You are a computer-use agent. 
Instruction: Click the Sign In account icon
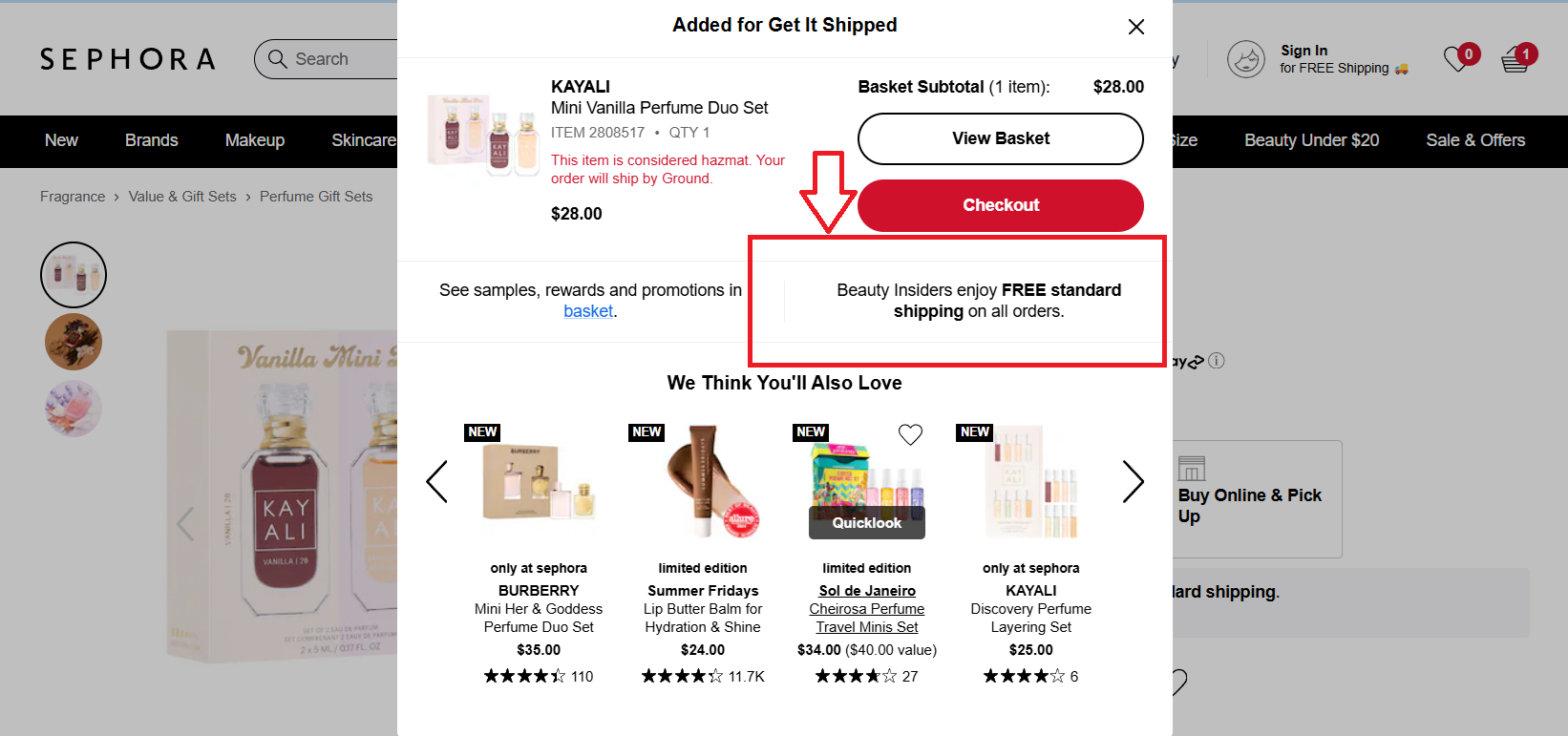coord(1246,58)
